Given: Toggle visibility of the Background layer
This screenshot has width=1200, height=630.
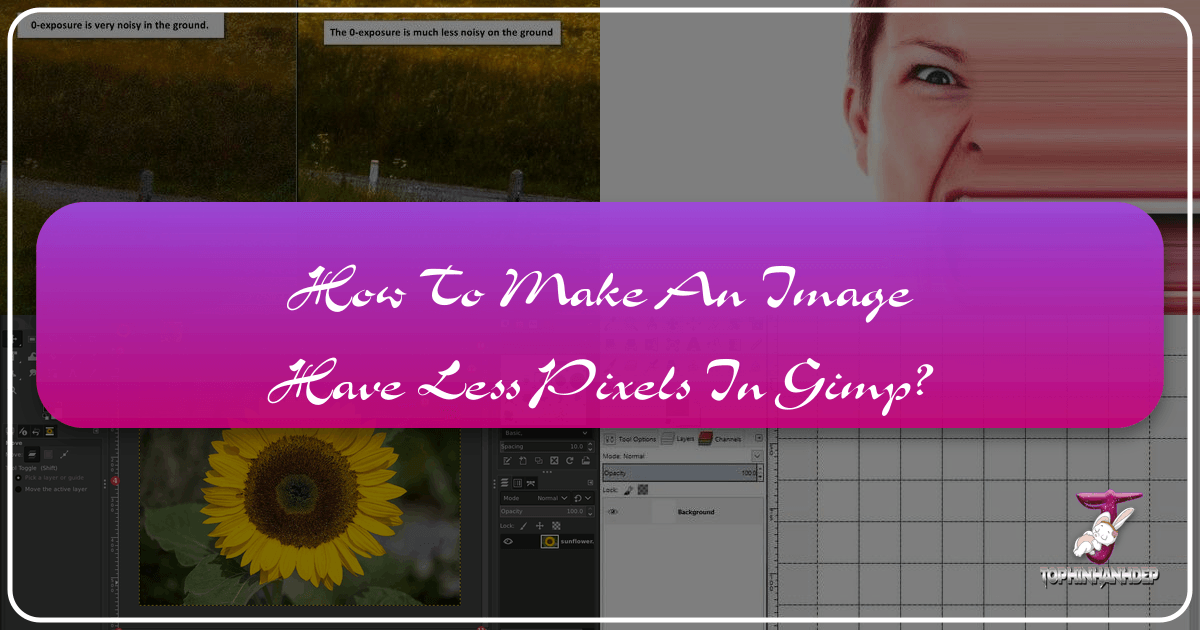Looking at the screenshot, I should pos(613,512).
